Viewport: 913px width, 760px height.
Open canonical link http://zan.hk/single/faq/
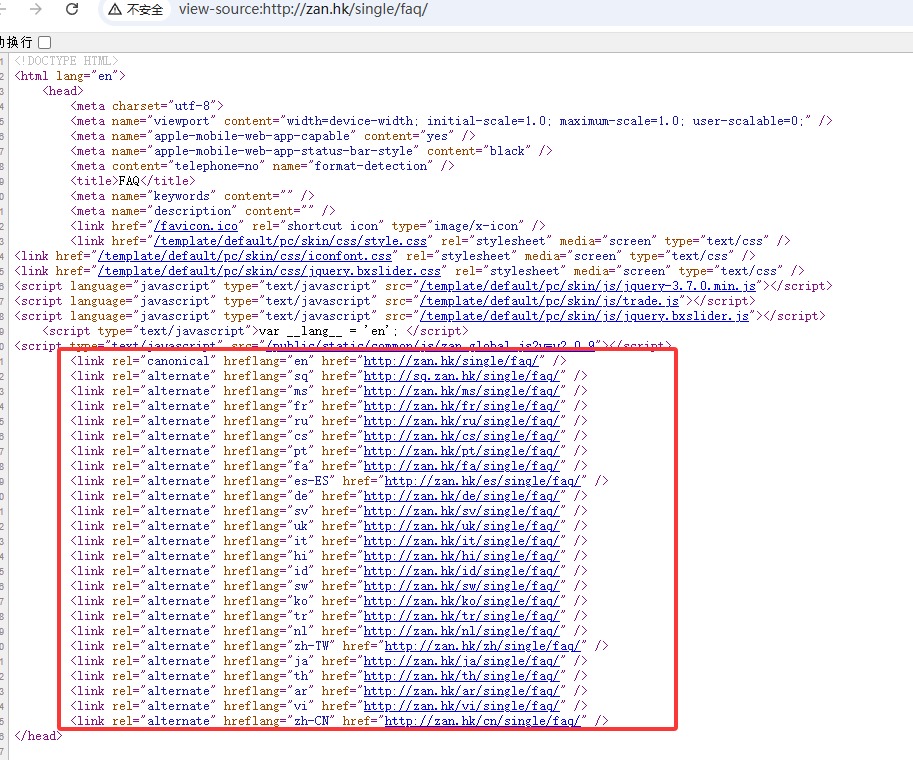click(451, 361)
